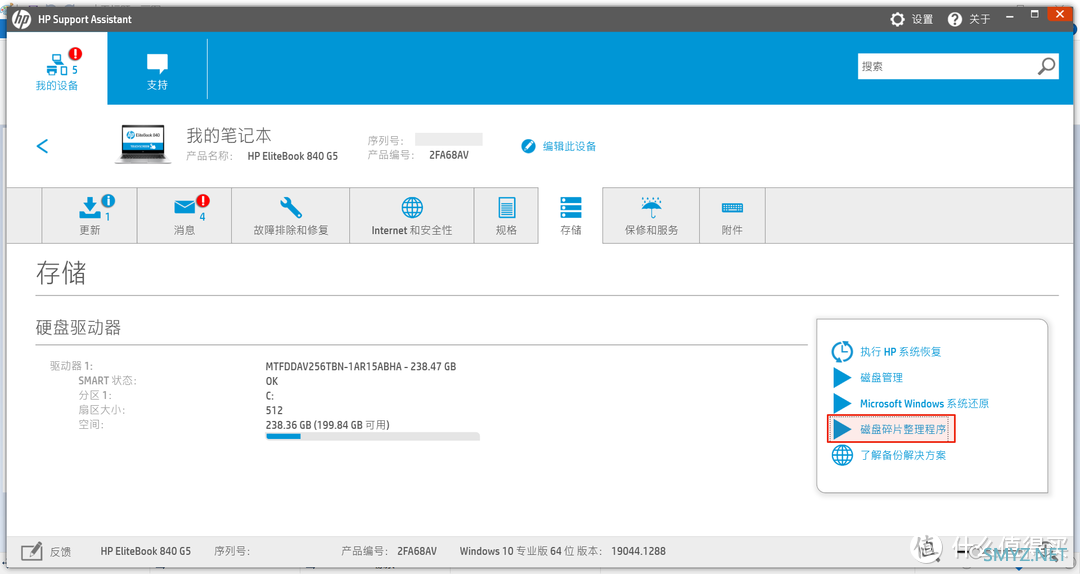Click the search magnifier icon
The image size is (1080, 574).
[x=1046, y=66]
